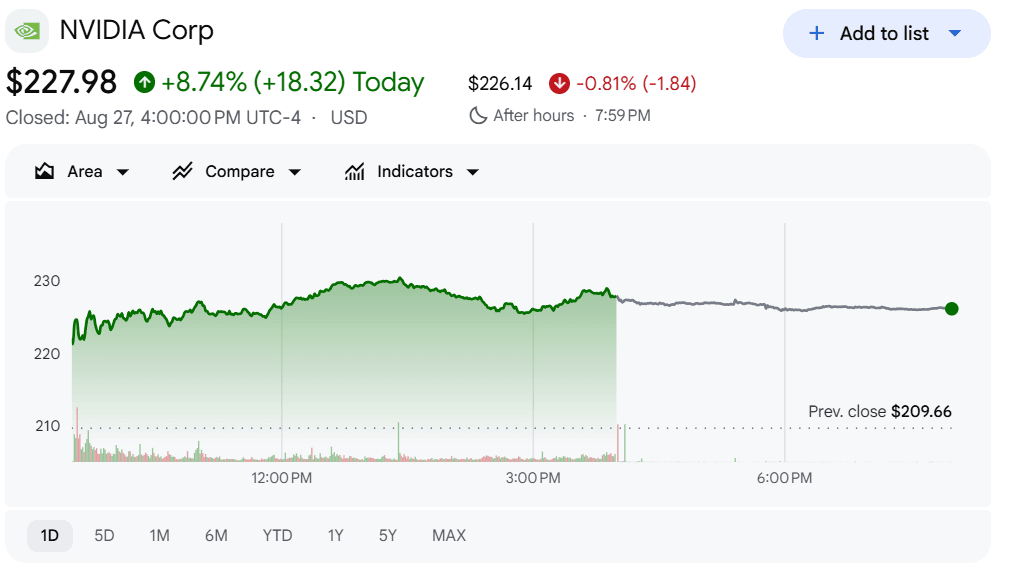Select the YTD time range

coord(278,536)
